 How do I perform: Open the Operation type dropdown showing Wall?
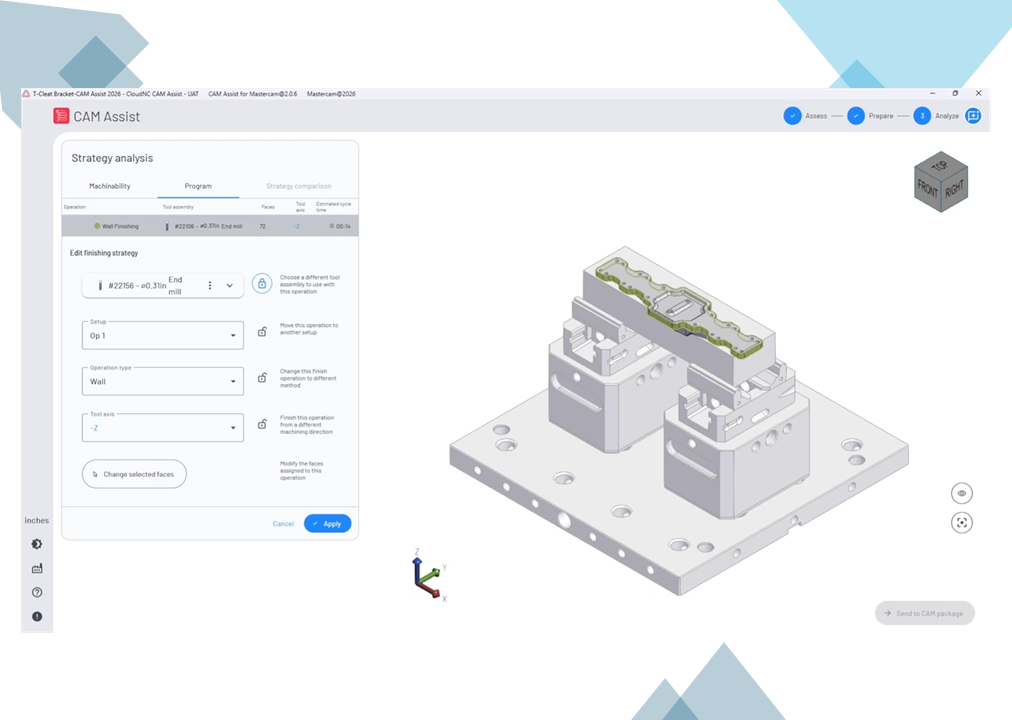click(162, 381)
